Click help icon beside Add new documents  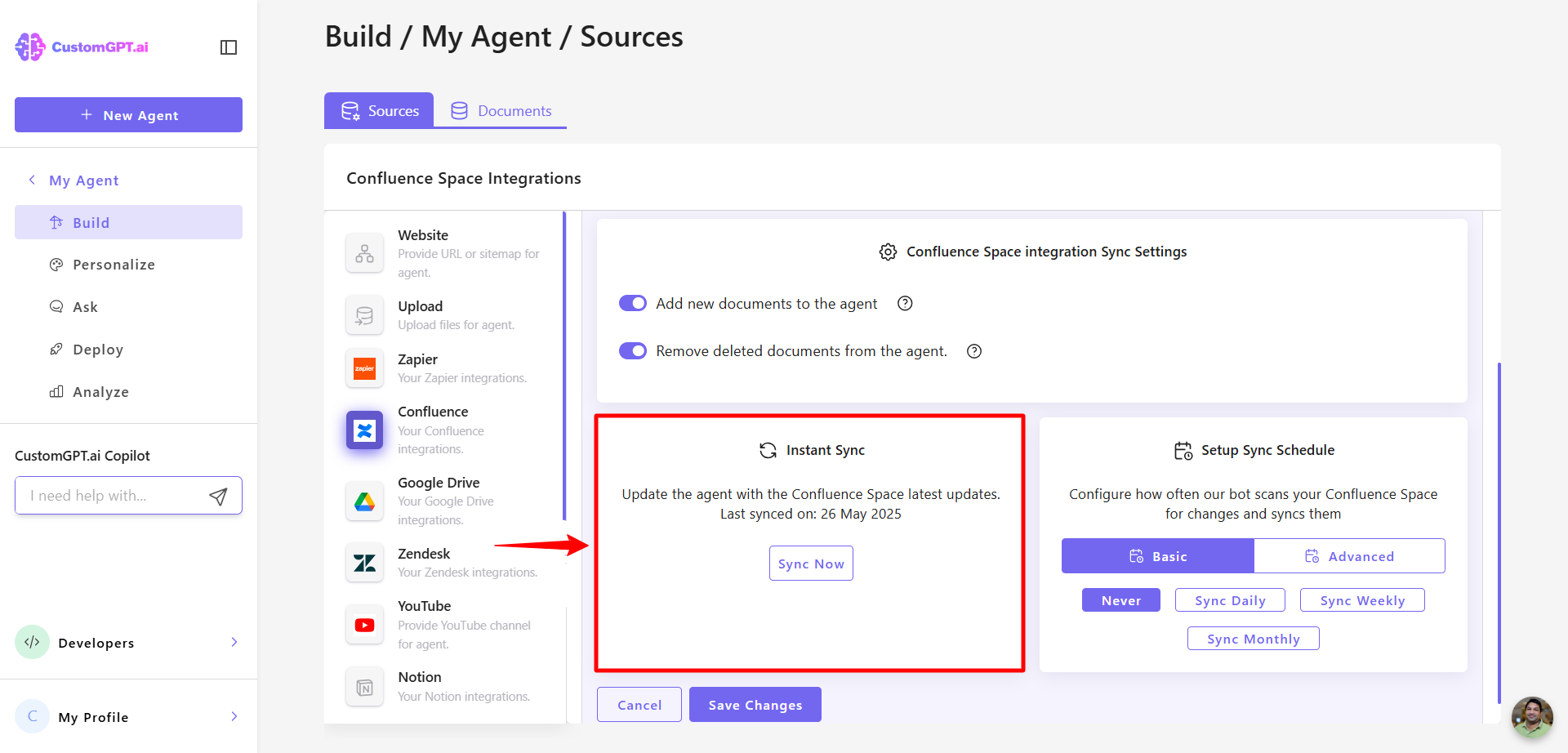tap(905, 304)
